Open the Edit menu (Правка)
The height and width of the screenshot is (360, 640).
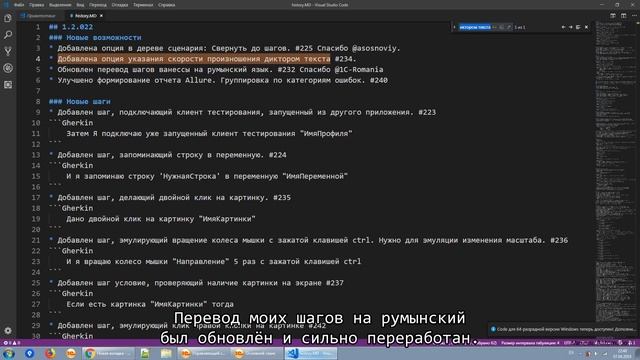(36, 5)
